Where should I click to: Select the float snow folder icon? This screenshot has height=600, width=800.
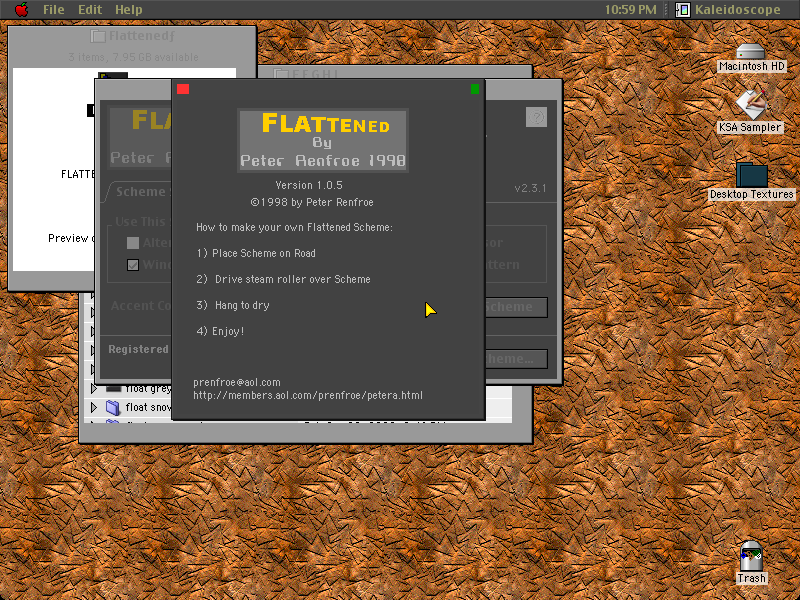coord(113,407)
